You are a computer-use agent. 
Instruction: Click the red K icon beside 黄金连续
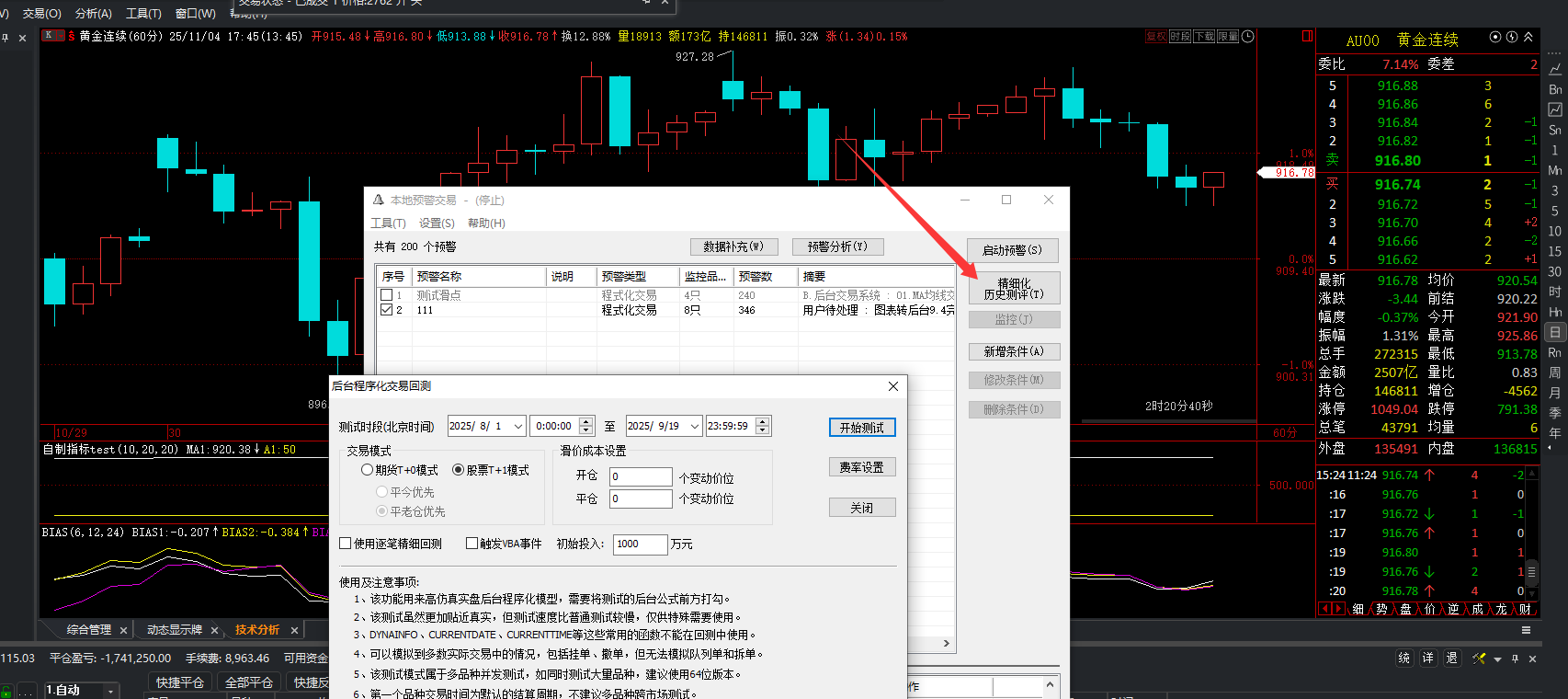click(x=49, y=36)
